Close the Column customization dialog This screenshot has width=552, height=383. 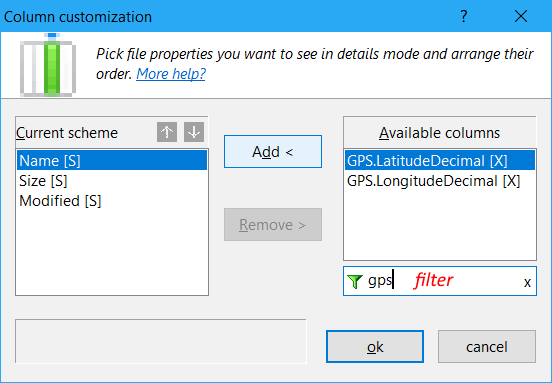(x=521, y=16)
